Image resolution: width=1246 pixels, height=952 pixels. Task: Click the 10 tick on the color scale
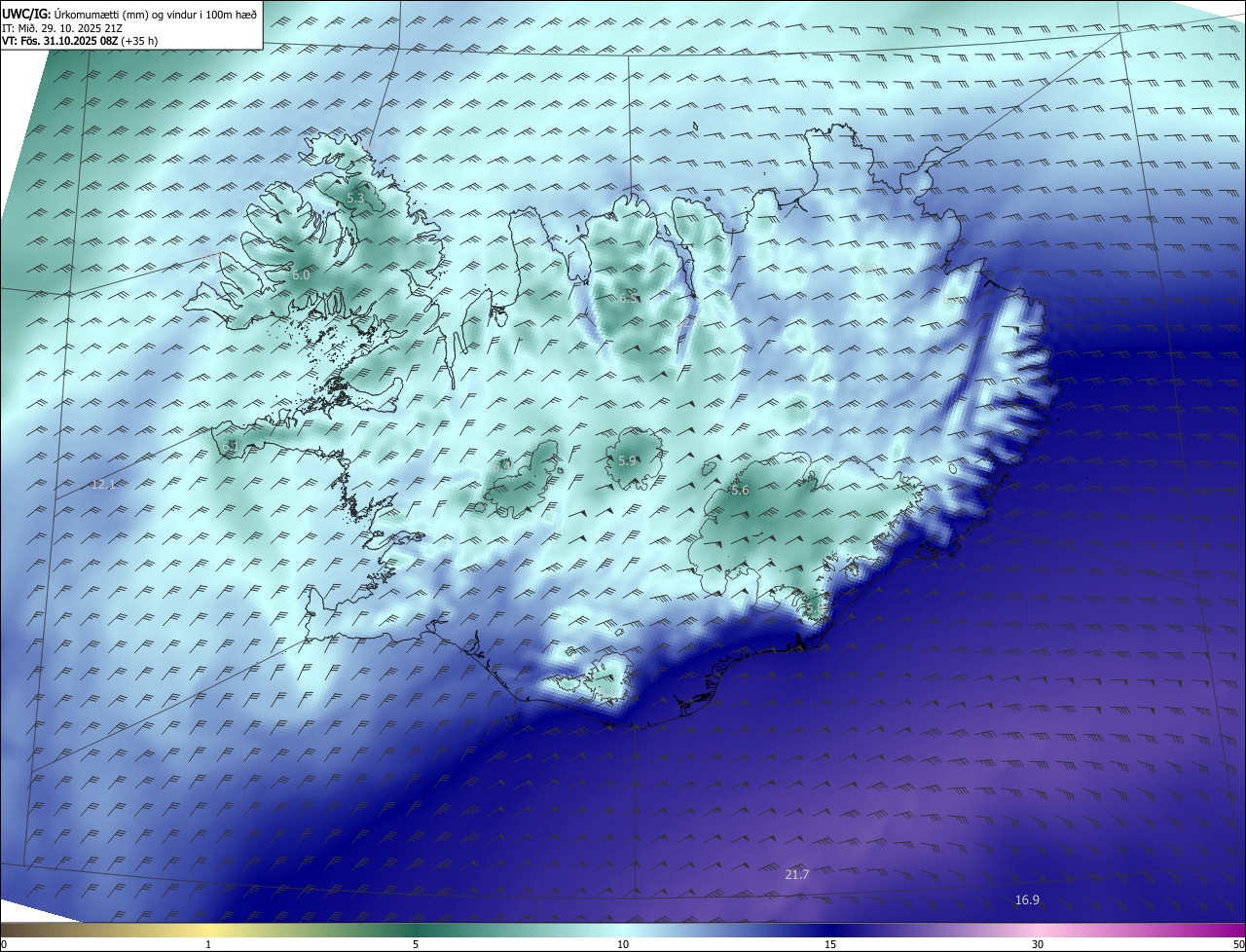[623, 944]
